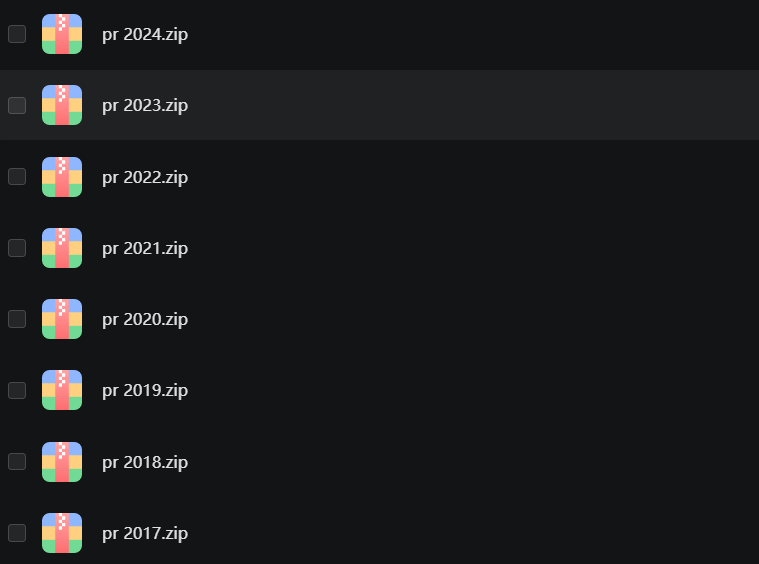
Task: Check the box beside pr 2019.zip
Action: tap(17, 390)
